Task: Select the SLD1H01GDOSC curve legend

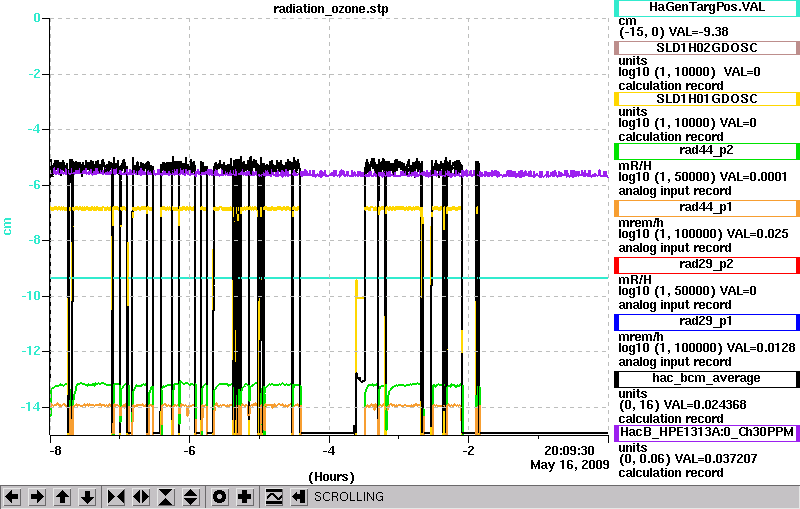Action: (x=707, y=99)
